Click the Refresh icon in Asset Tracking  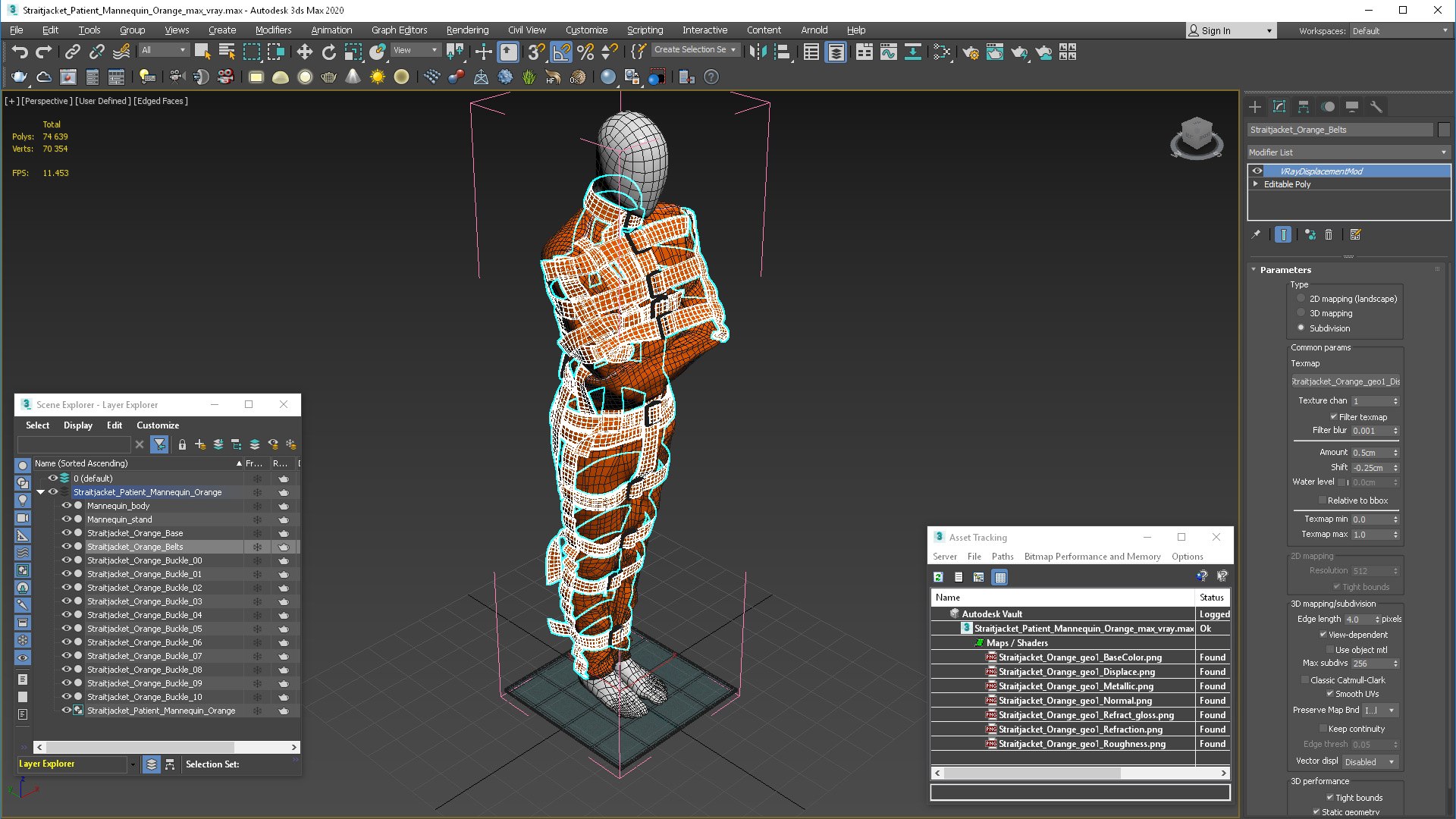[938, 577]
